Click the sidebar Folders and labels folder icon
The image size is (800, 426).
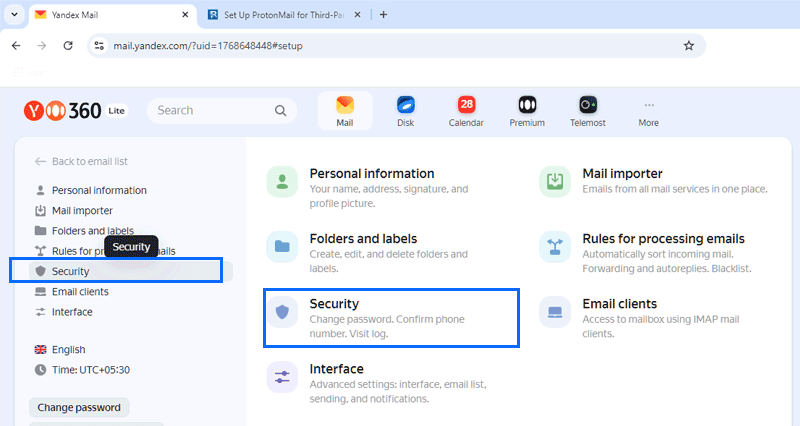coord(40,231)
